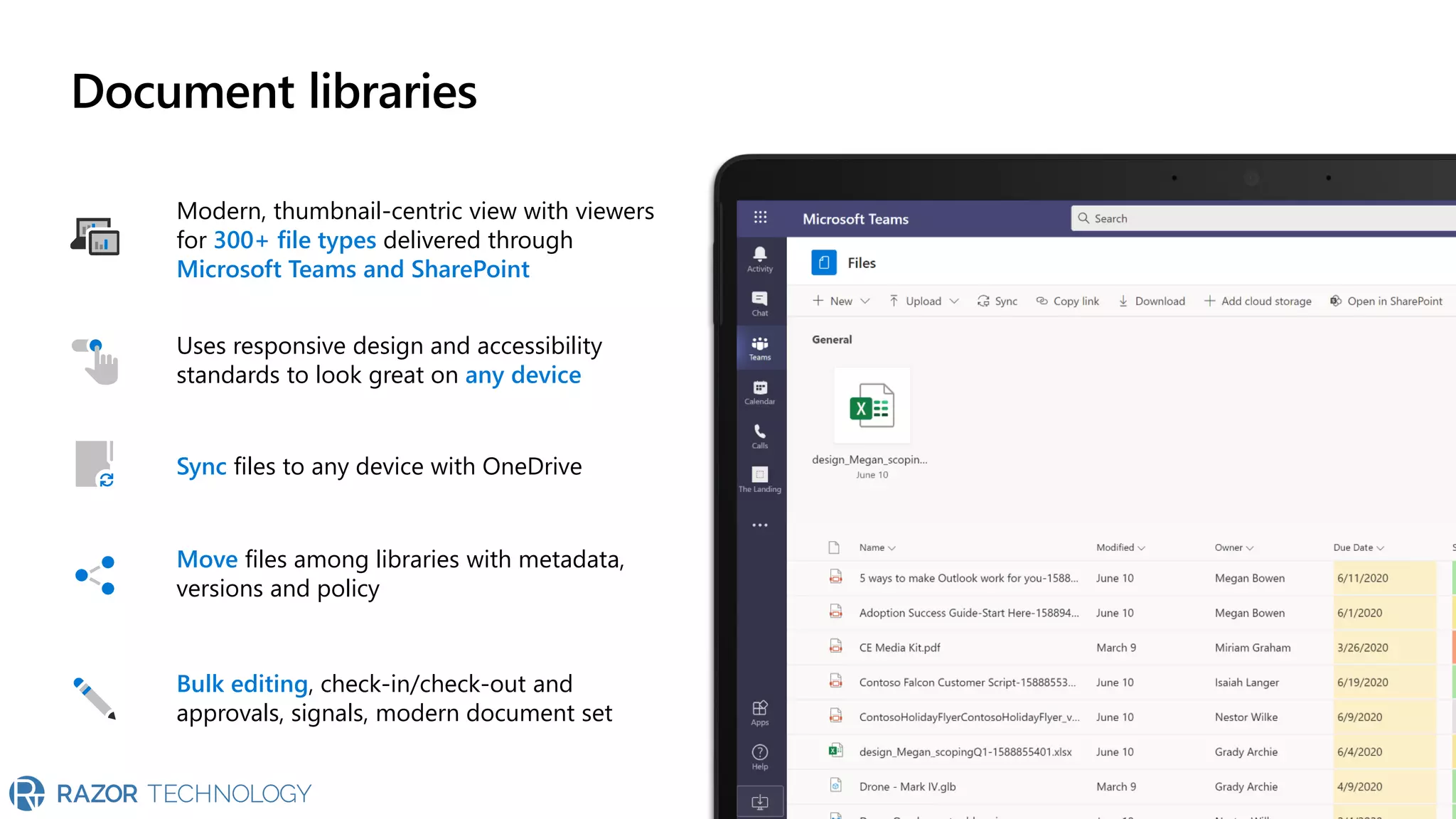Click the General folder label

coord(832,340)
